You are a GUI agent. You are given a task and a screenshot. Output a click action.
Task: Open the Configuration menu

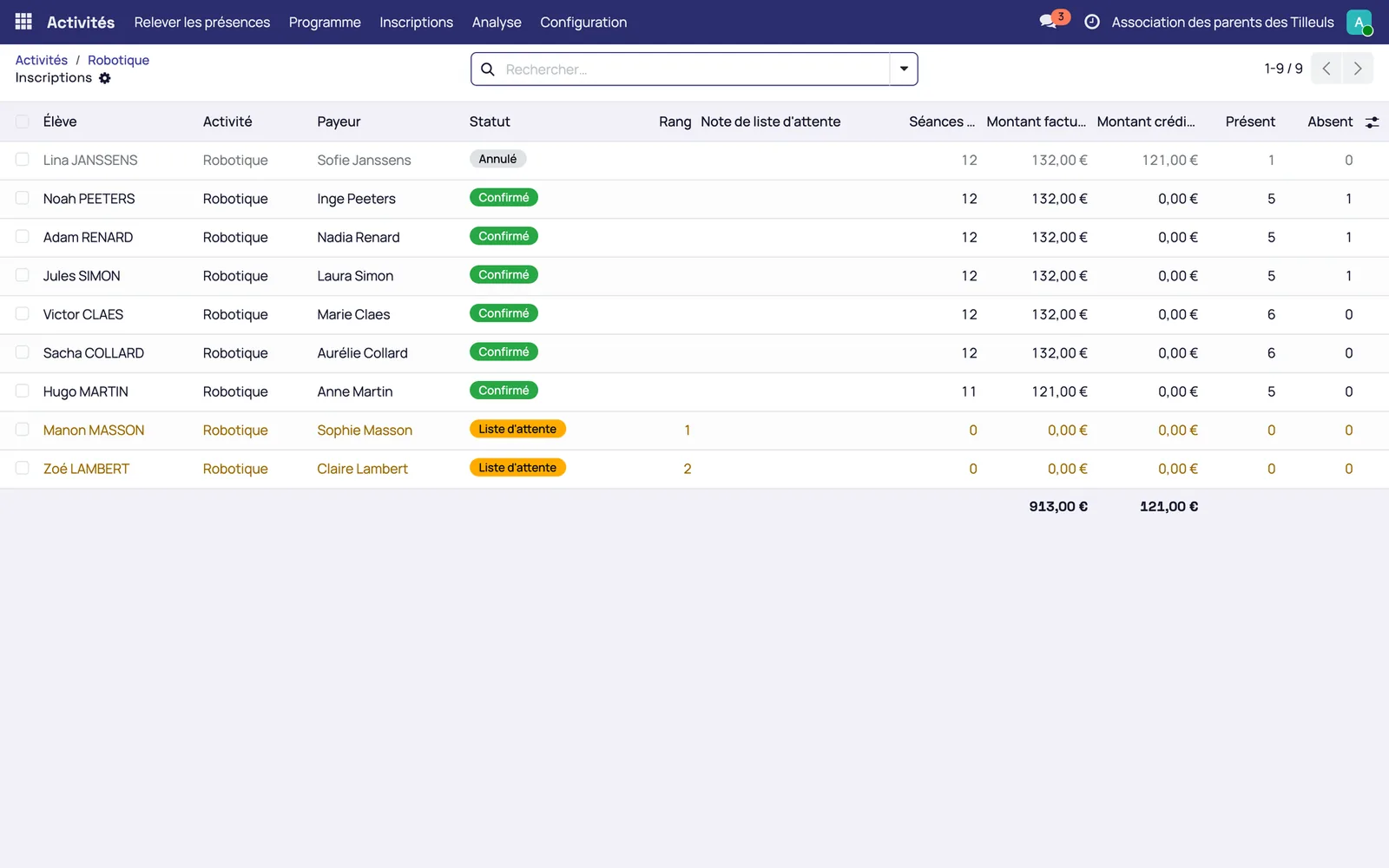pos(583,22)
